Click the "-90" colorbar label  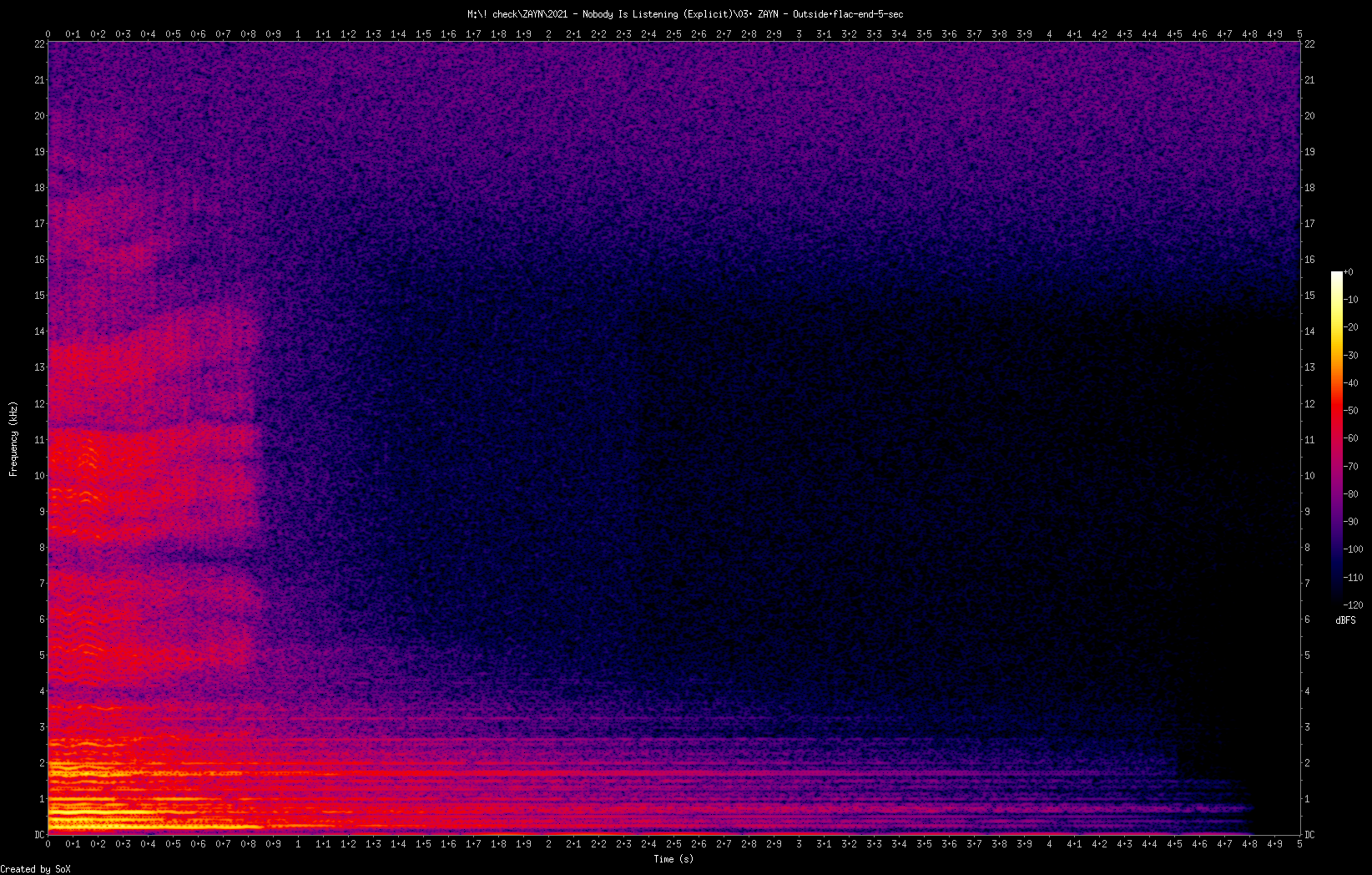[1351, 522]
